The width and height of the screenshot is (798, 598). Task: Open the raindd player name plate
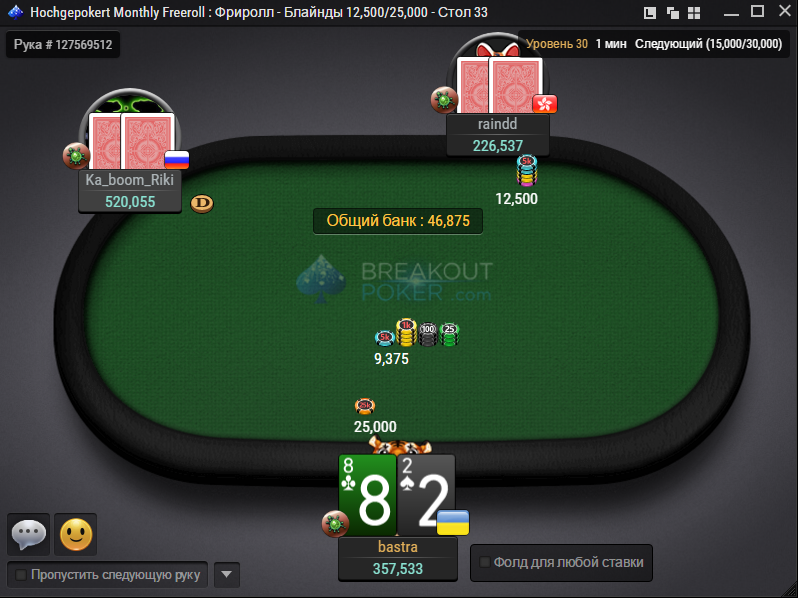(x=498, y=135)
